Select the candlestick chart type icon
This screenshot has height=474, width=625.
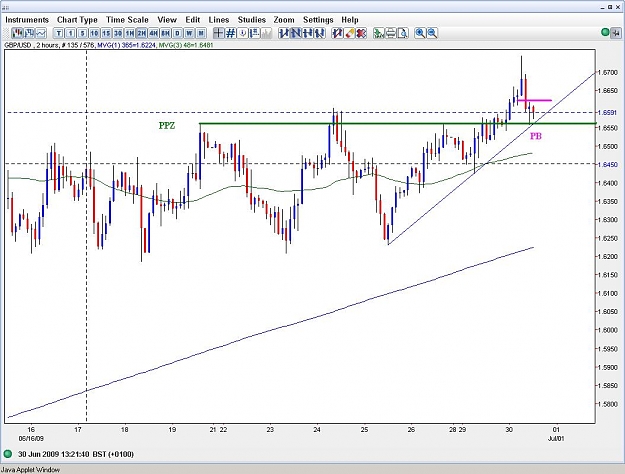[x=17, y=33]
